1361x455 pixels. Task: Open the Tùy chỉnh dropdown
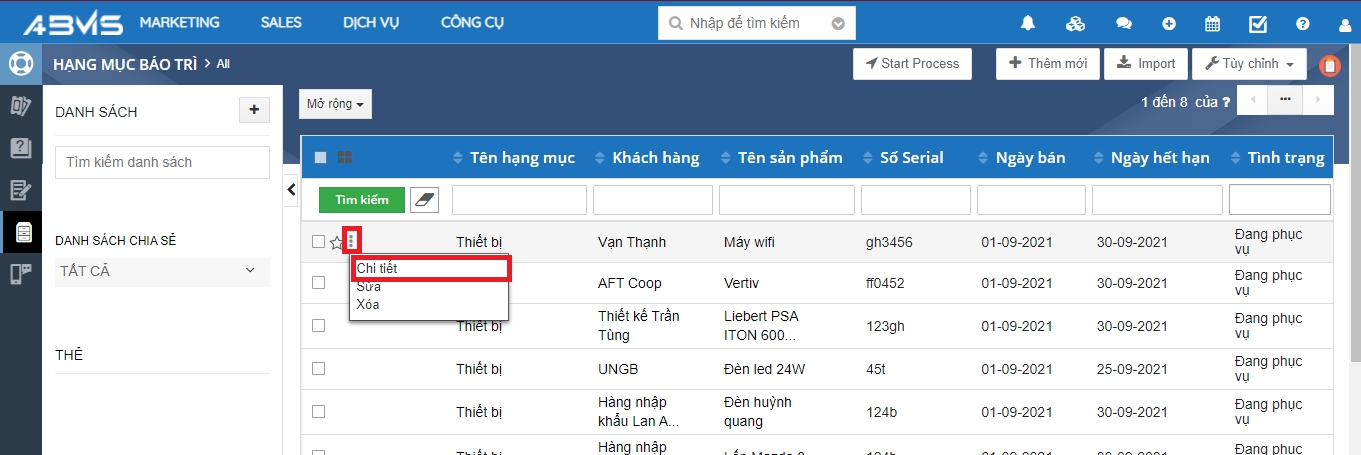pyautogui.click(x=1249, y=64)
